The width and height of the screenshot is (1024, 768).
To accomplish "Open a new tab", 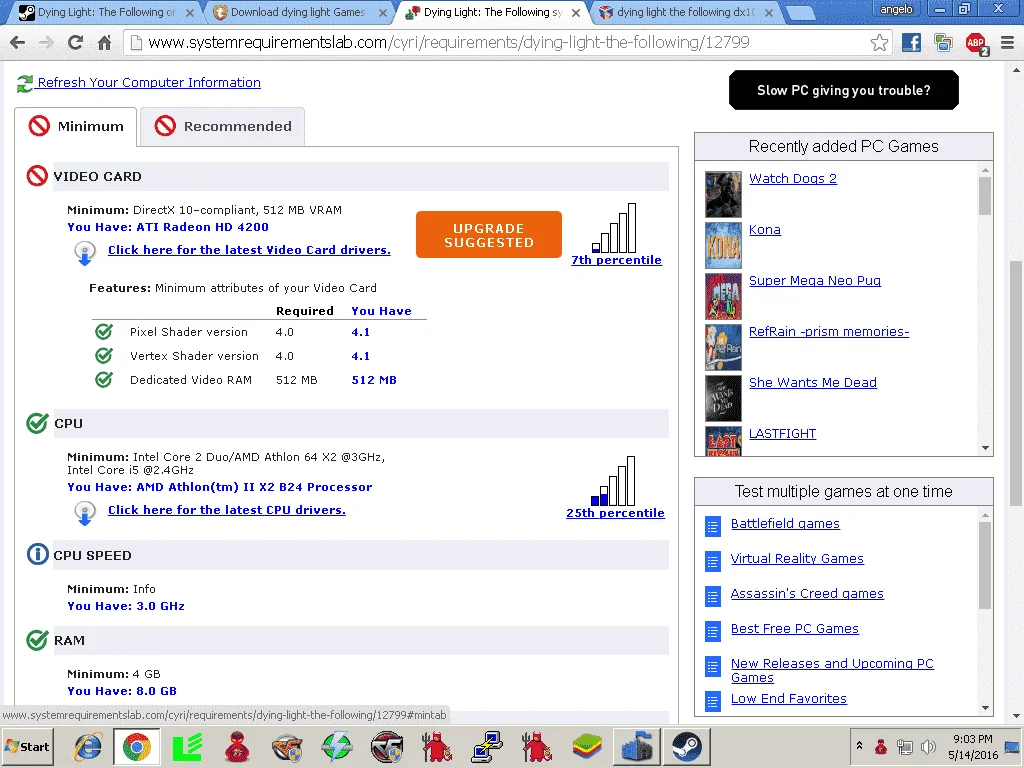I will click(x=799, y=13).
